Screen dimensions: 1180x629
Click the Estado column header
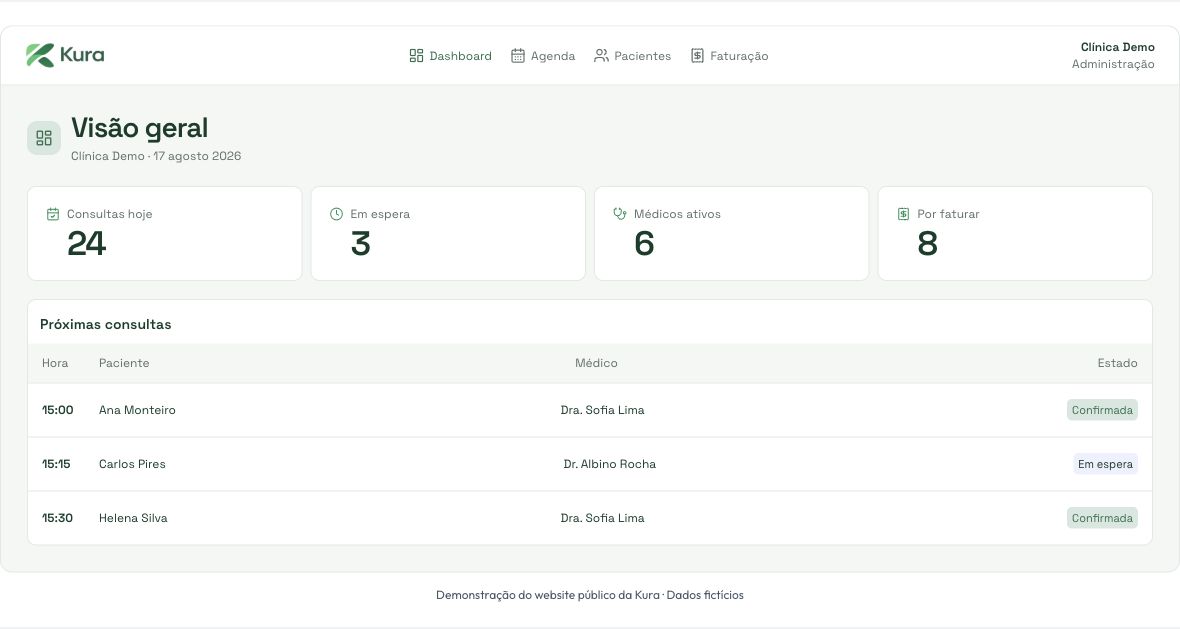tap(1118, 363)
